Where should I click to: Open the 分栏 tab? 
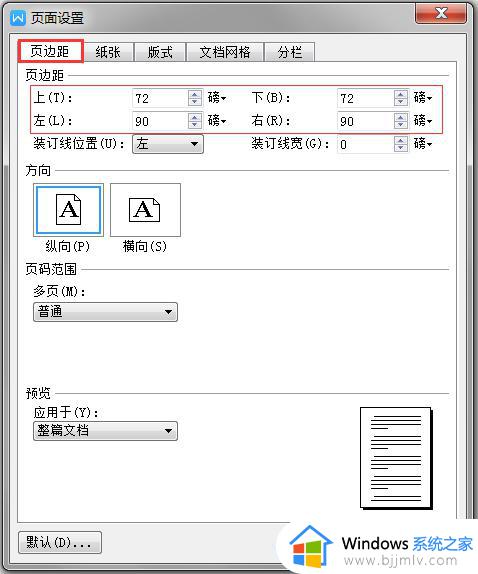tap(290, 52)
